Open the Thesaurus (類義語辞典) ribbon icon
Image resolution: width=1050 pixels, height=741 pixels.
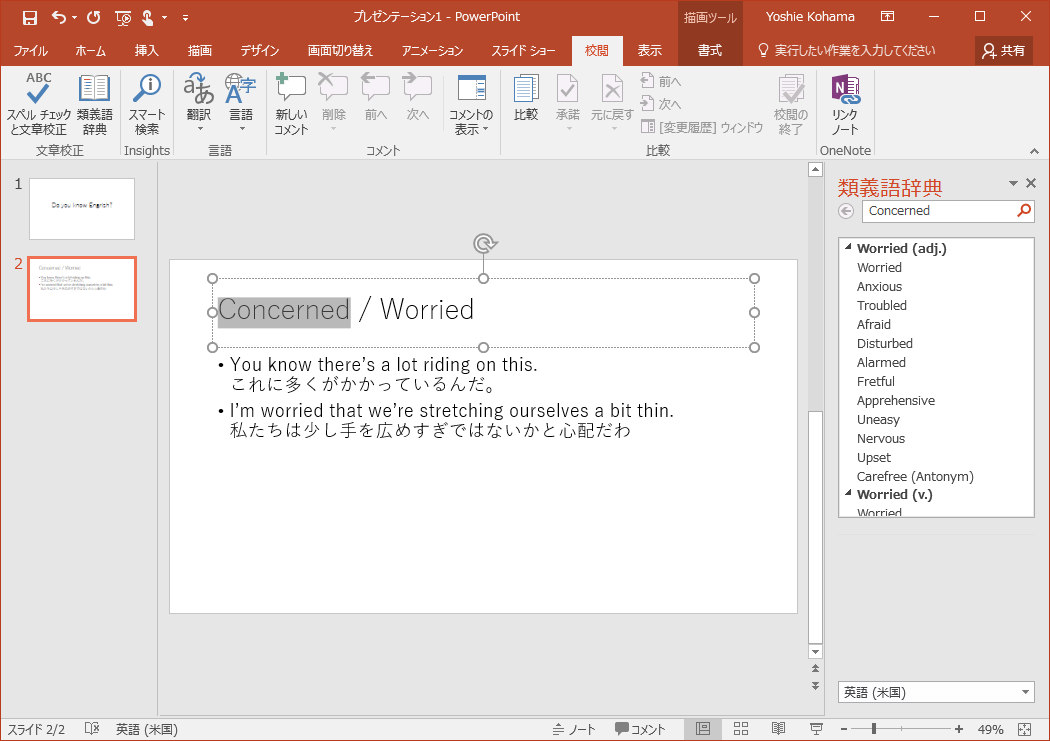pyautogui.click(x=95, y=104)
